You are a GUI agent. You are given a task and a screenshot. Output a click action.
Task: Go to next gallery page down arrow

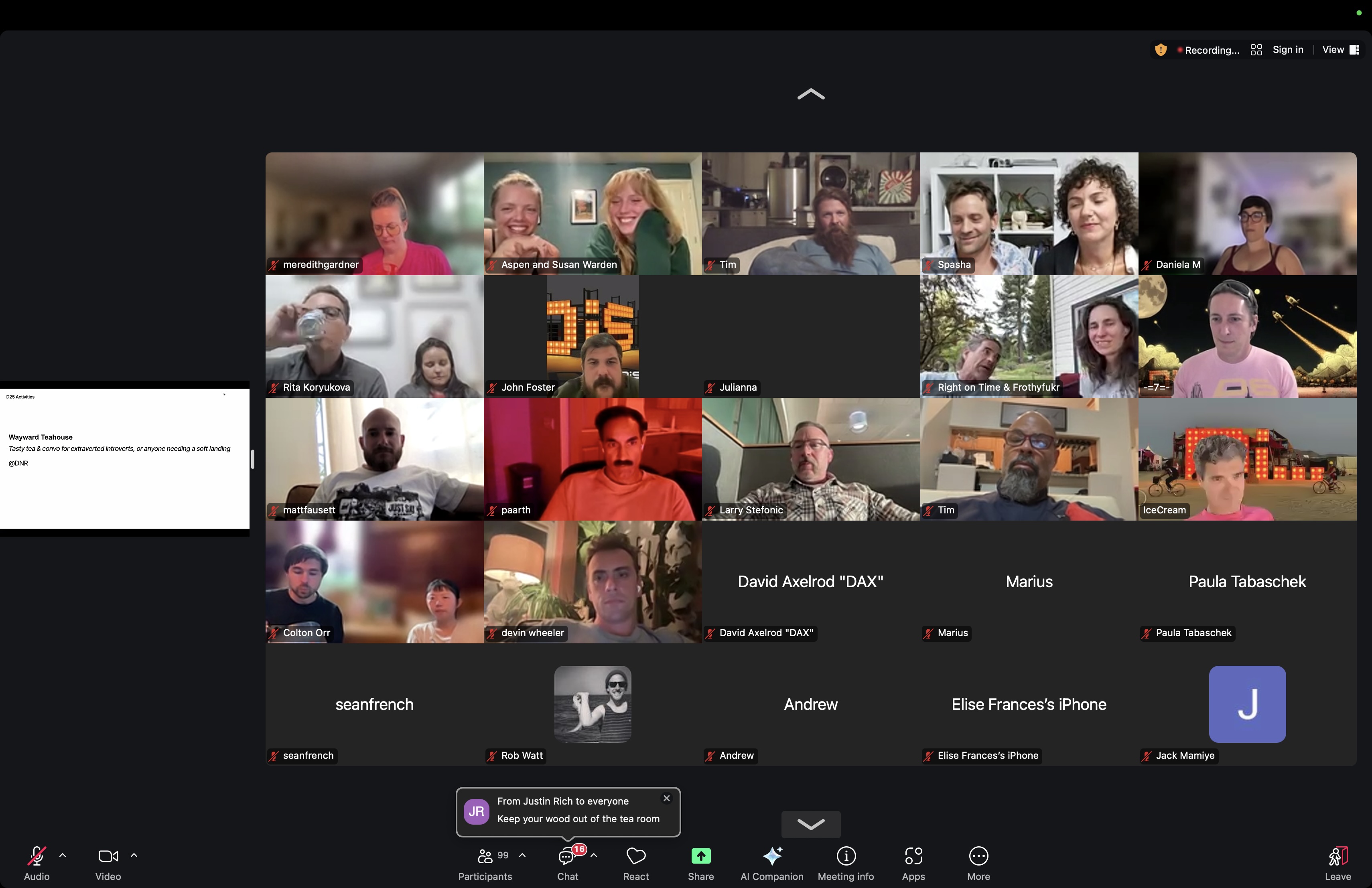pos(810,824)
